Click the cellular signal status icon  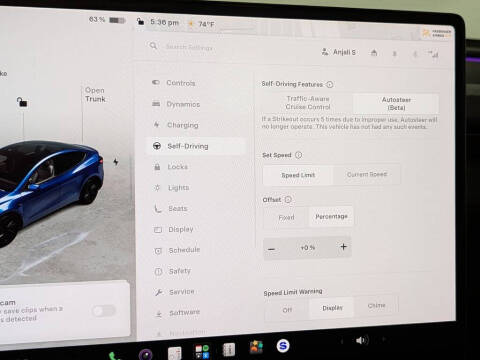click(433, 54)
